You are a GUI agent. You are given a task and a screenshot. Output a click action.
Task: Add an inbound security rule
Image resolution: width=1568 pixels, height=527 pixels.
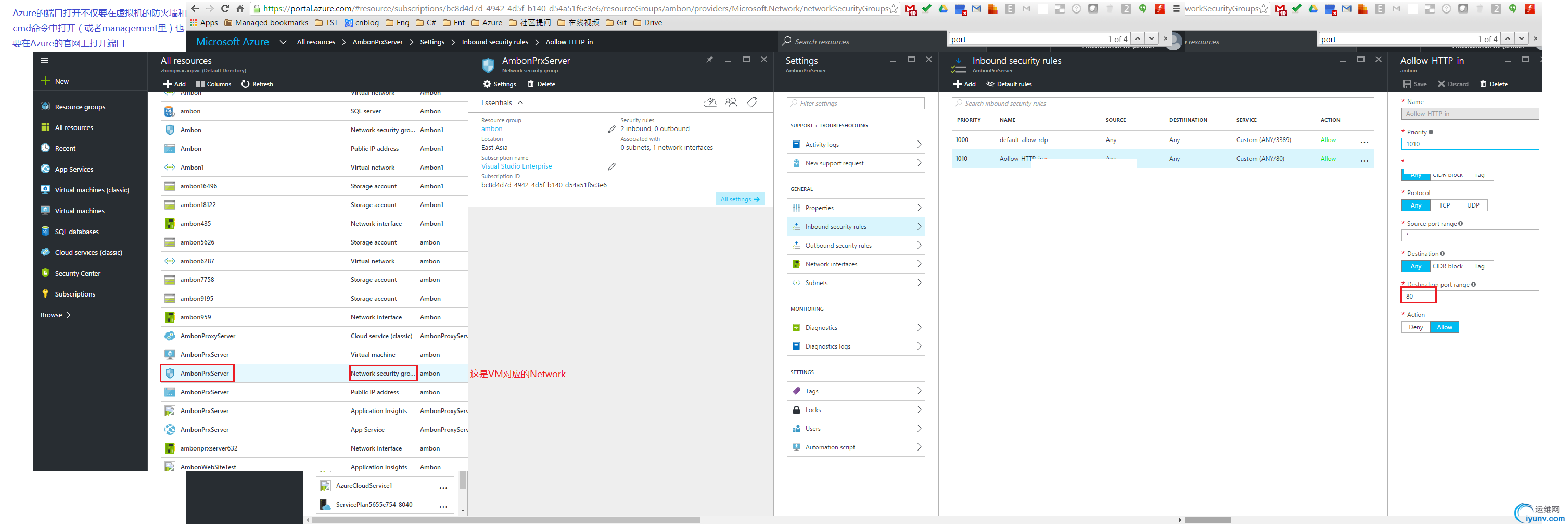coord(964,84)
